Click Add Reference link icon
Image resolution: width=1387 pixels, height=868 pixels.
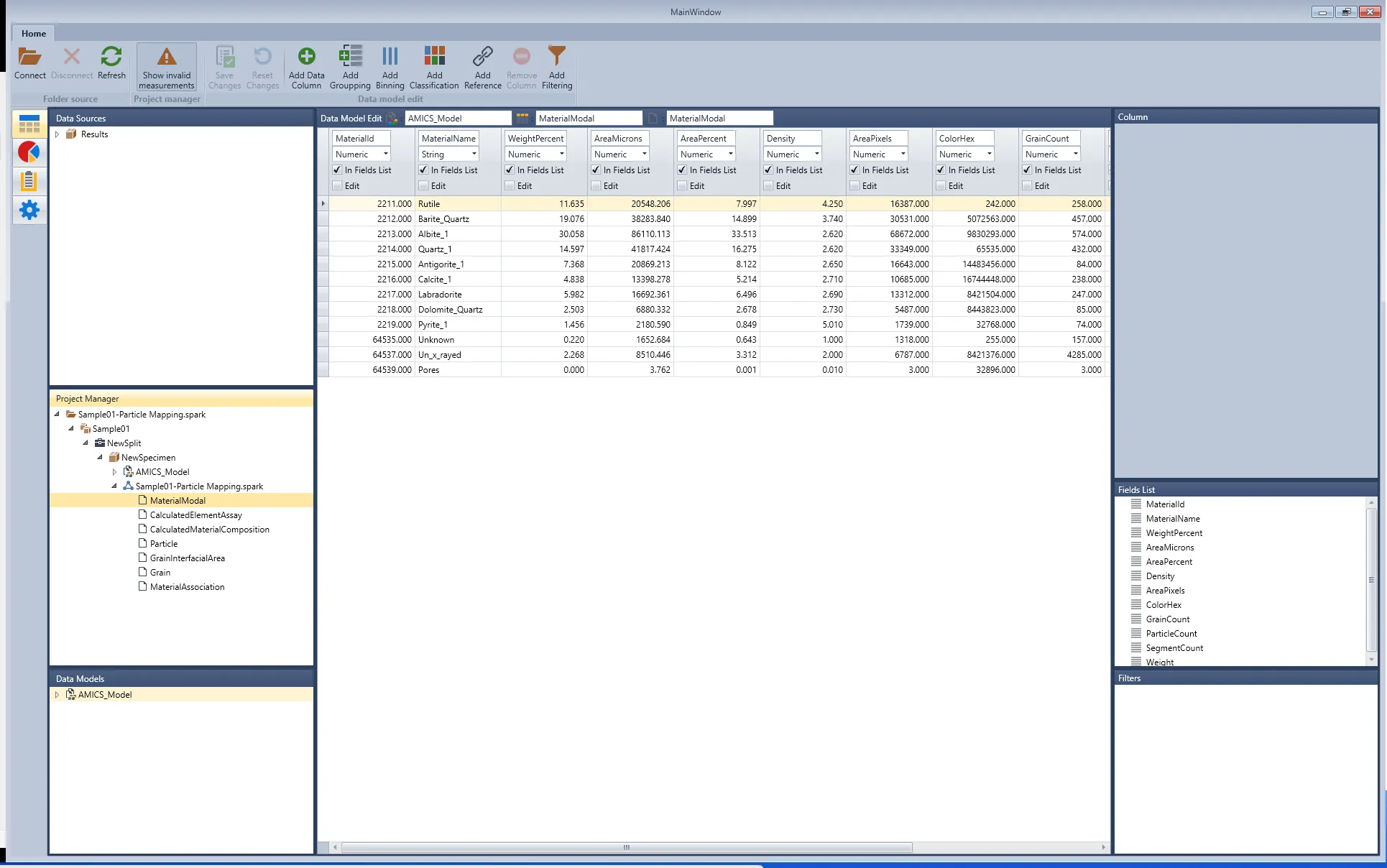click(483, 57)
